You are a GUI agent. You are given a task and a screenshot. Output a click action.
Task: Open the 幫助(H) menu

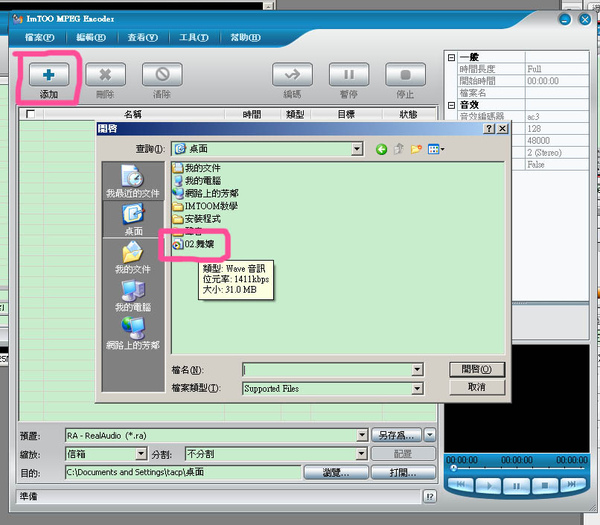click(x=245, y=38)
